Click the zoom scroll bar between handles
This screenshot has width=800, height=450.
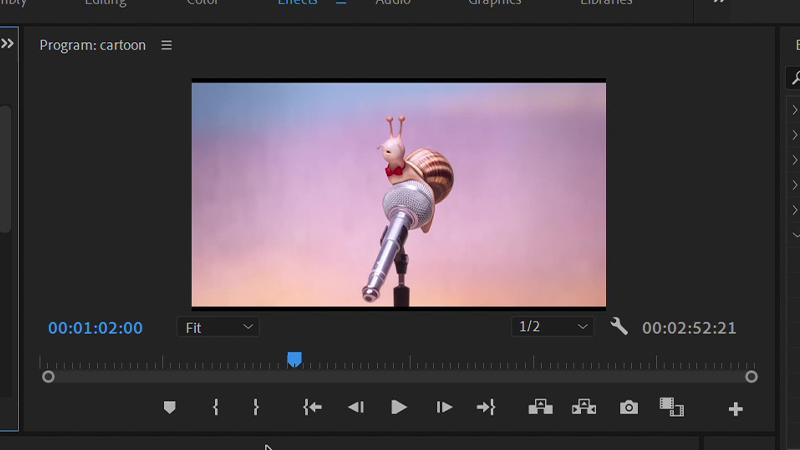pyautogui.click(x=399, y=377)
